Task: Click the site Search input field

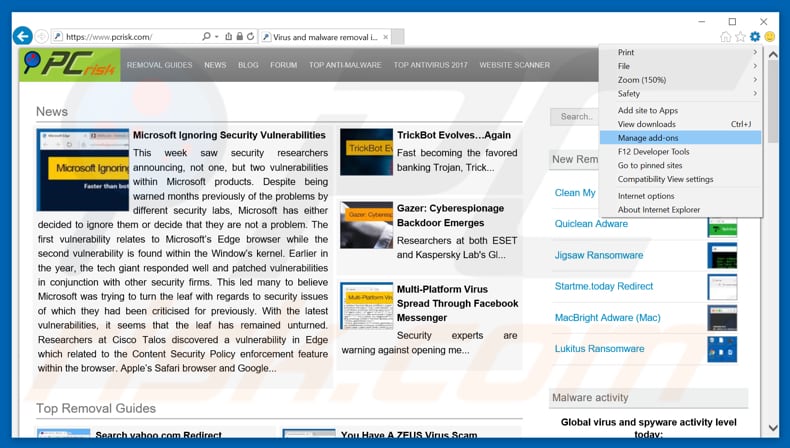Action: [x=574, y=116]
